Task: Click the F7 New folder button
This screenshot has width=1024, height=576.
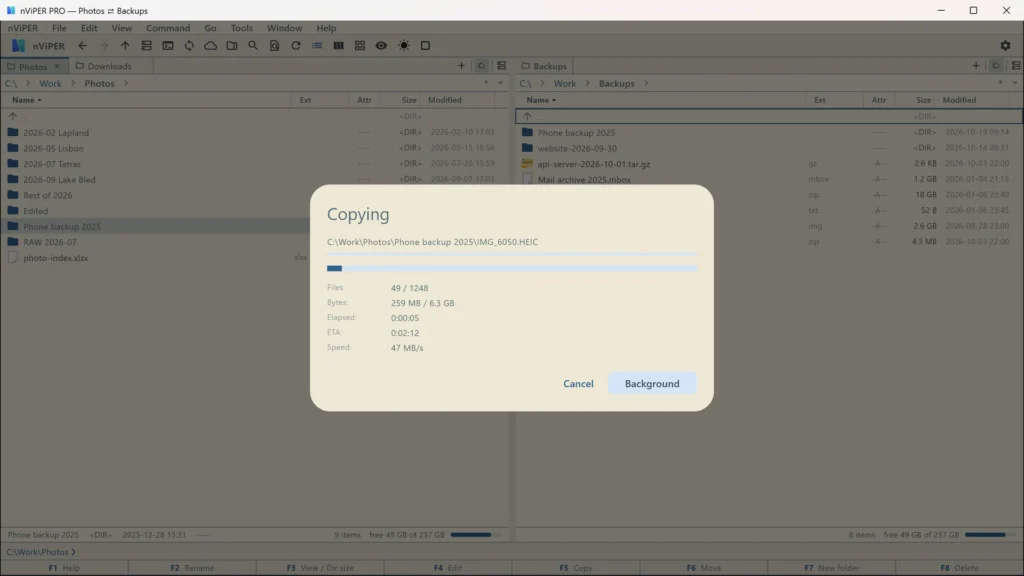Action: pyautogui.click(x=832, y=568)
